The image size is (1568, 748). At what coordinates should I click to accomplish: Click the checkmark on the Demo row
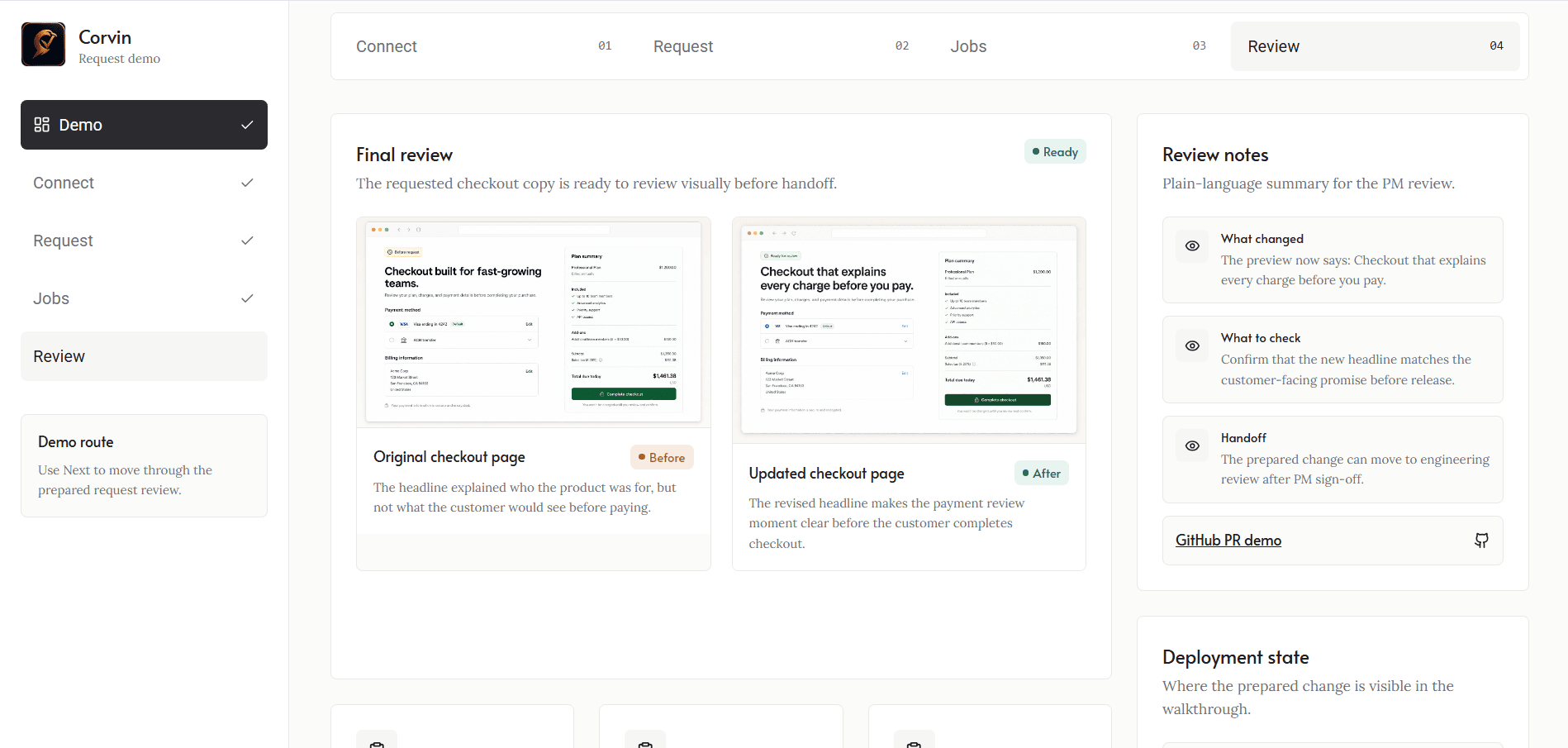click(247, 125)
